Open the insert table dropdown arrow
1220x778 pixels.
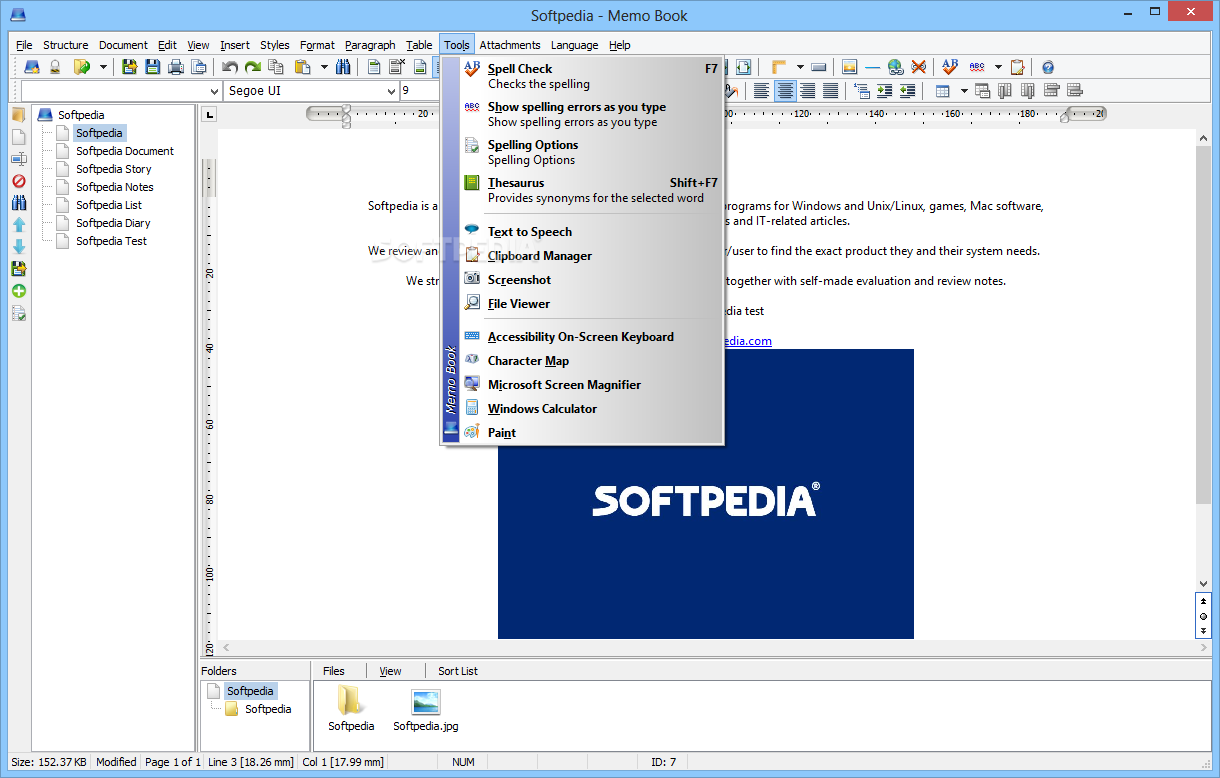point(964,91)
